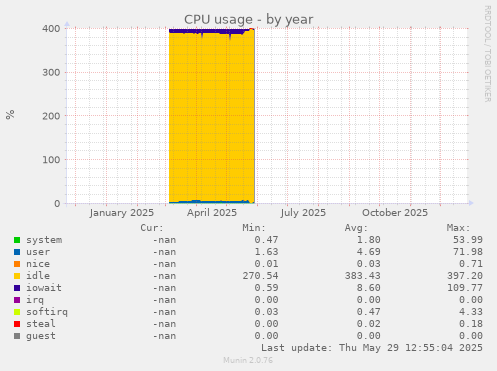Click the softirq max value 4.33
Viewport: 497px width, 371px height.
[x=471, y=312]
